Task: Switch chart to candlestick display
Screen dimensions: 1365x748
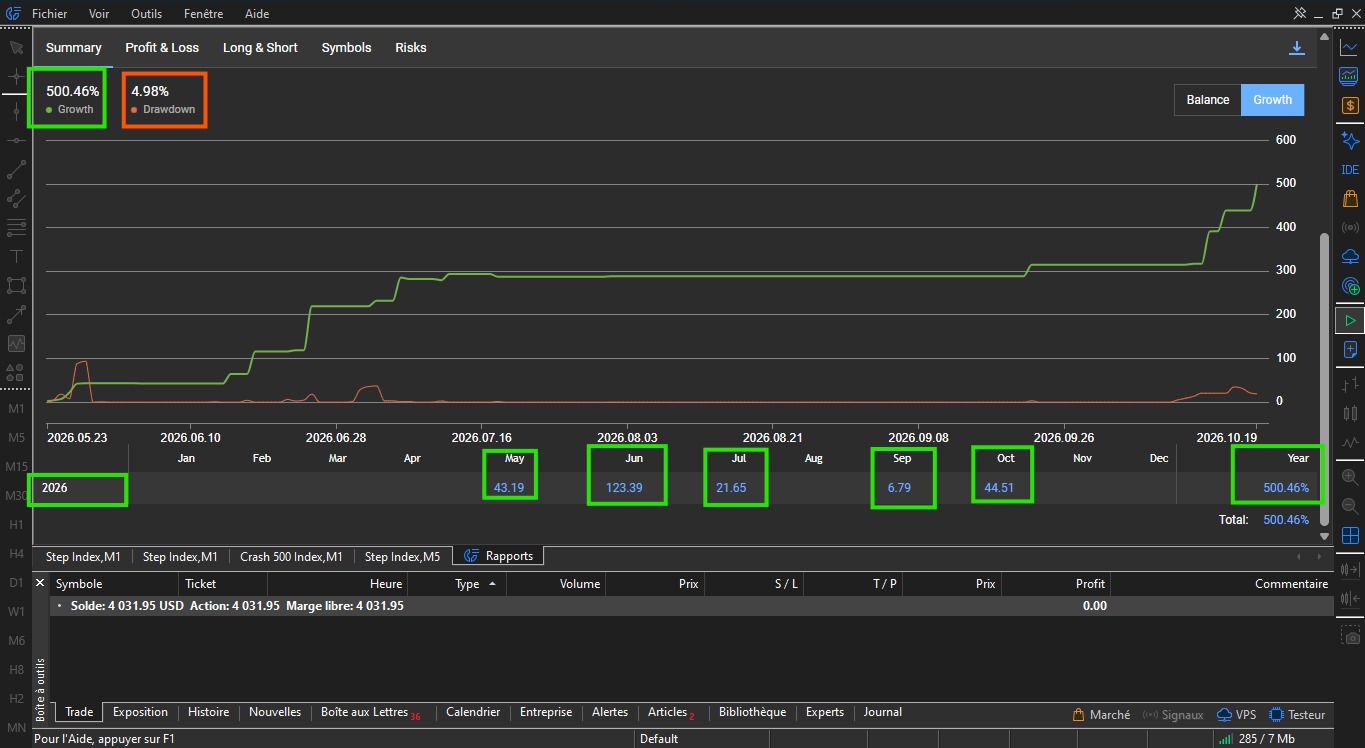Action: tap(1350, 412)
